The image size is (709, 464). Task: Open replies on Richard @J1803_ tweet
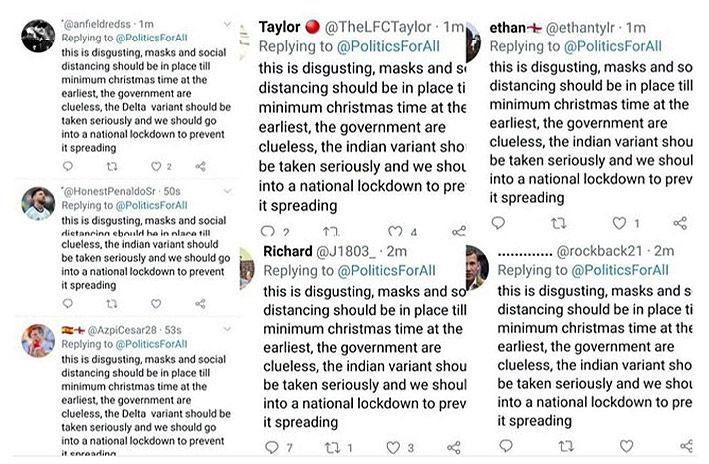(271, 448)
